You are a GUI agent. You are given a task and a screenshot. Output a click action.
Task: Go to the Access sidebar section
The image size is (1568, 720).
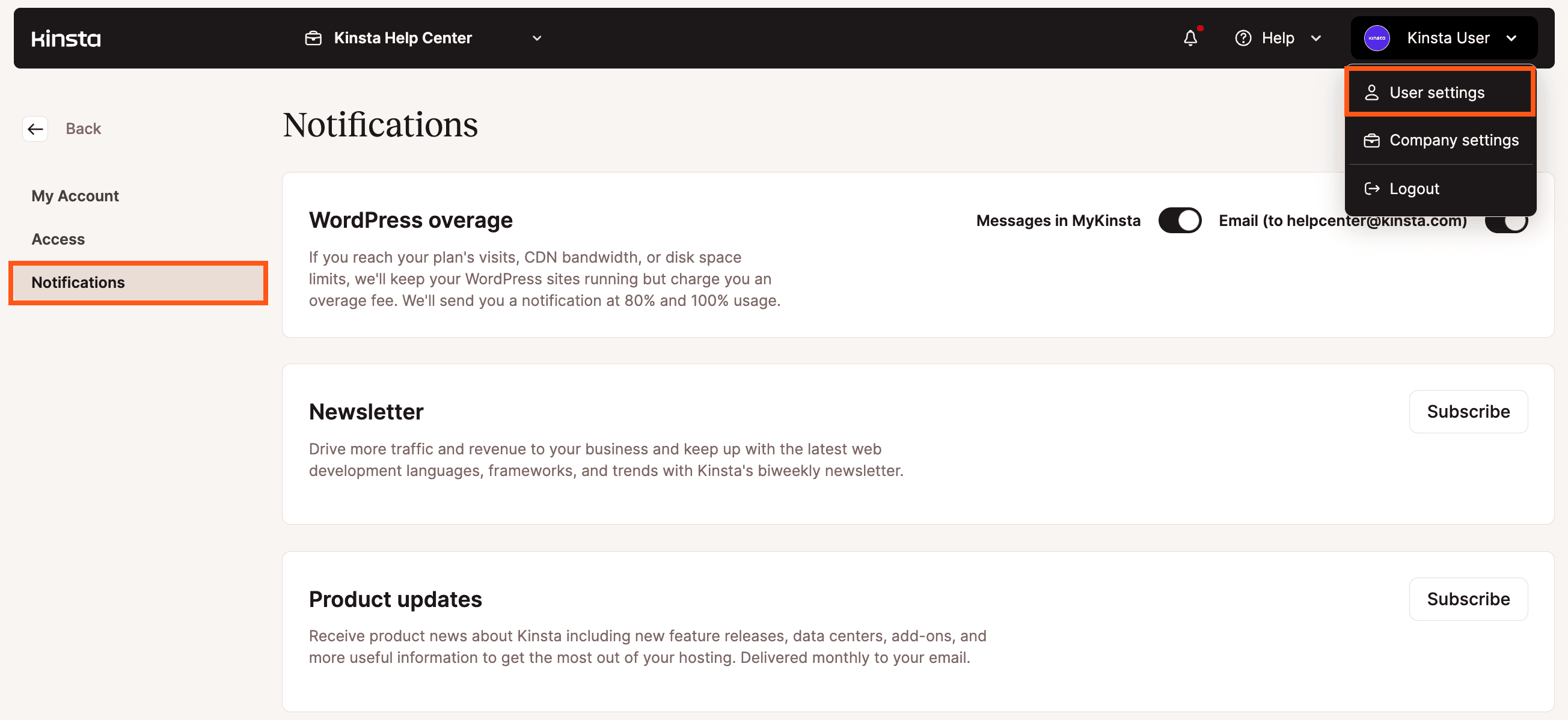(x=58, y=239)
